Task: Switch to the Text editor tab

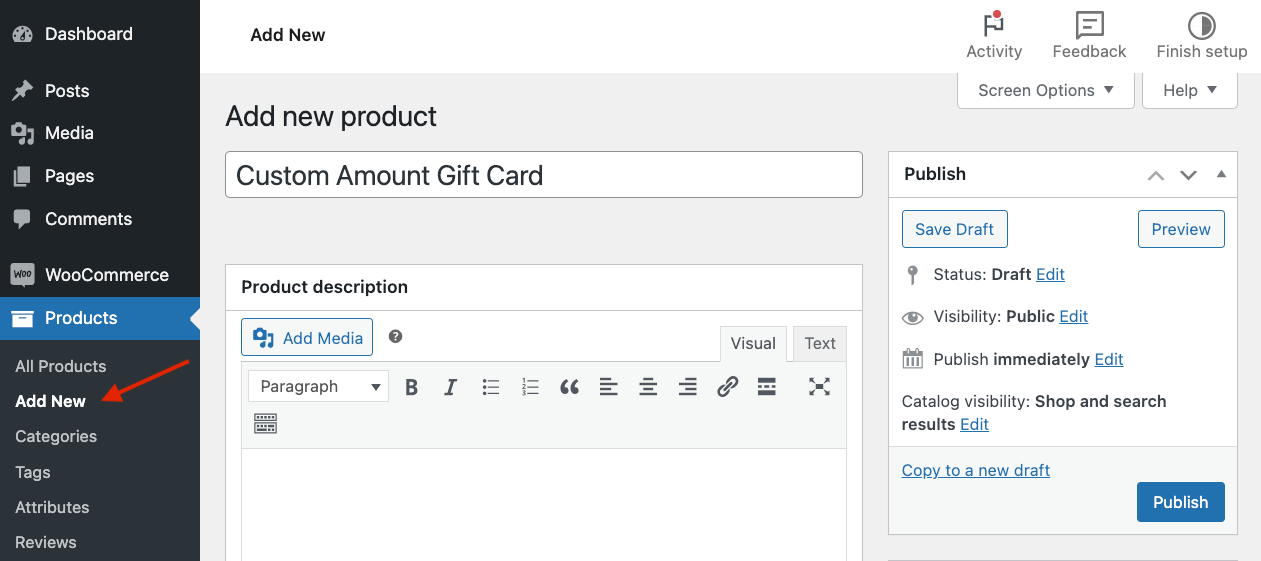Action: click(820, 343)
